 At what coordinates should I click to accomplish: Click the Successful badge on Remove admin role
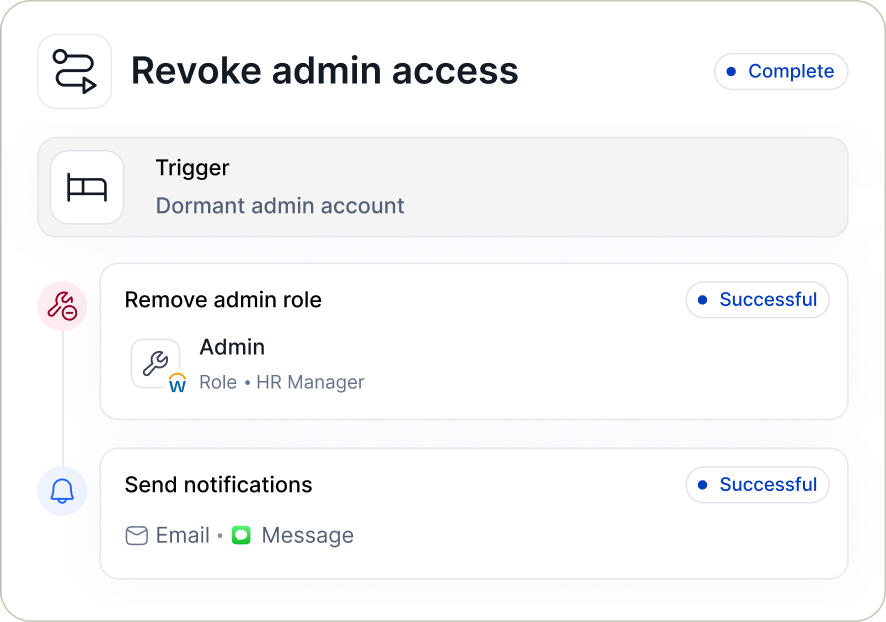pyautogui.click(x=758, y=299)
